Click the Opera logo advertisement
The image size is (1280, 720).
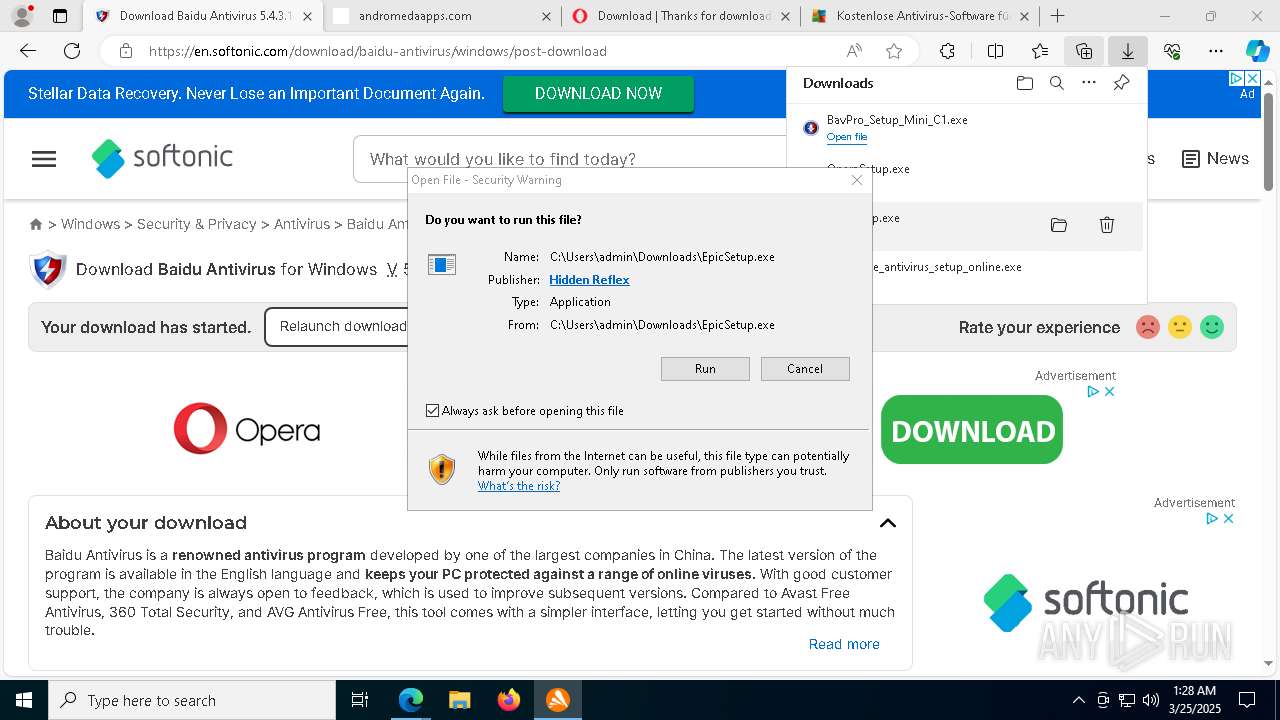tap(247, 430)
